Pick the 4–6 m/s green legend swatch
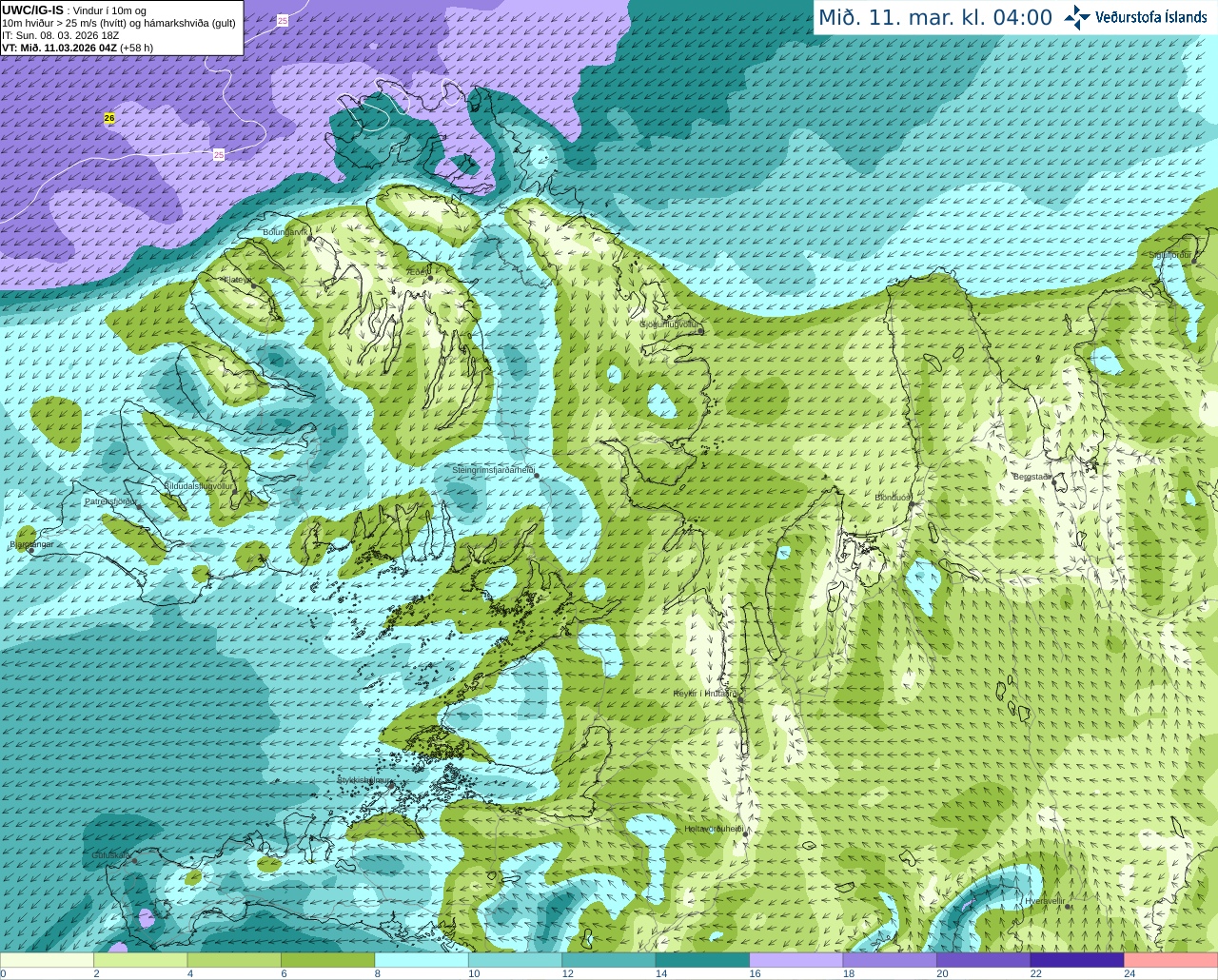Screen dimensions: 1218x980 pos(234,960)
